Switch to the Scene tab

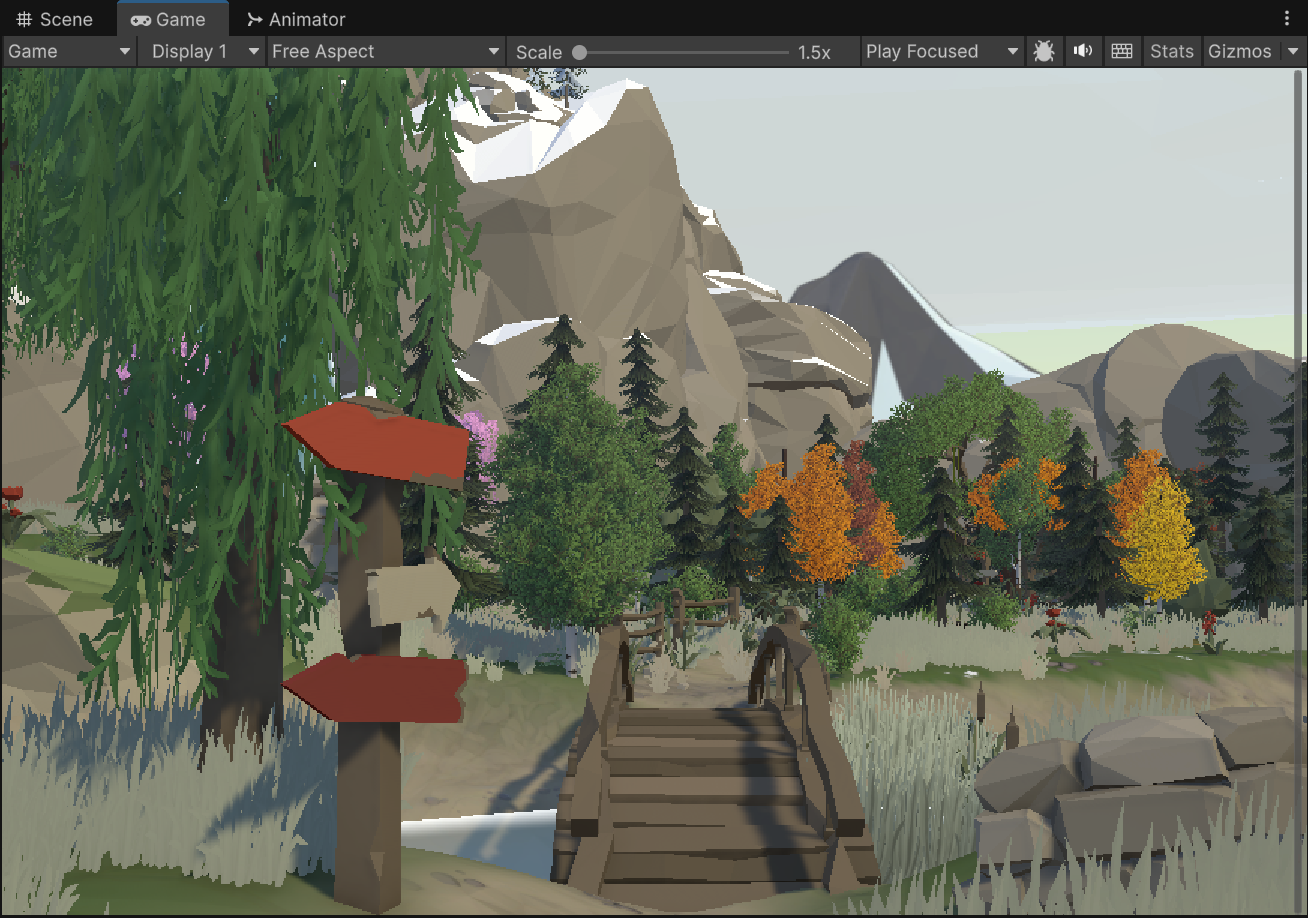[x=56, y=20]
